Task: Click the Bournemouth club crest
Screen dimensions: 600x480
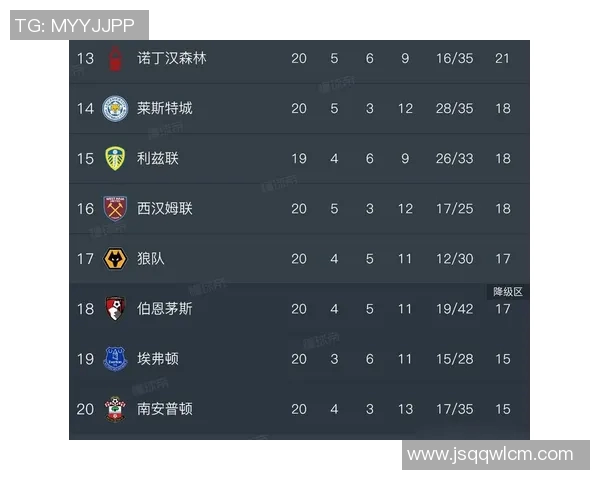Action: point(116,308)
